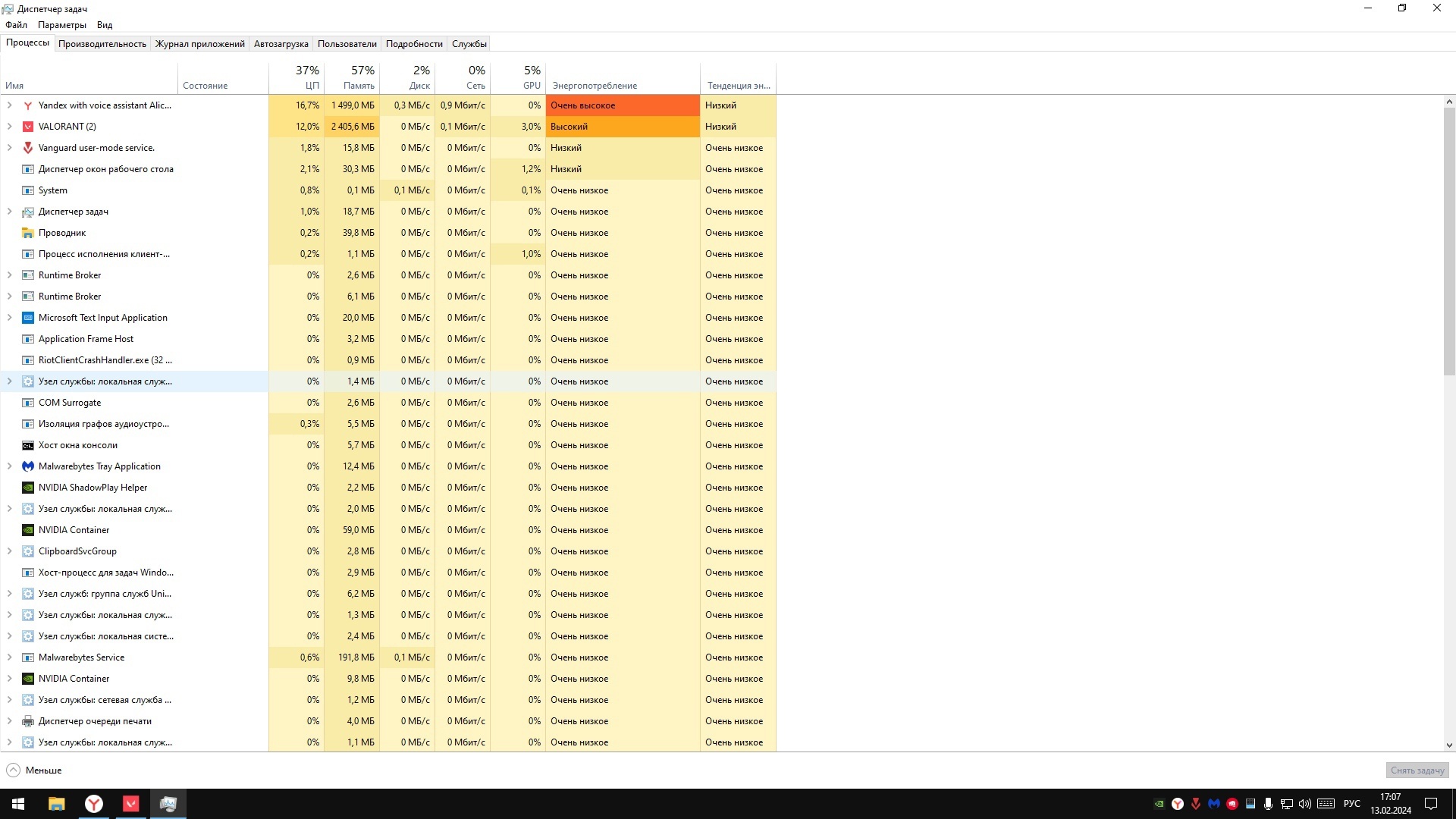Expand the ClipboardSvcGroup row
The width and height of the screenshot is (1456, 819).
point(9,551)
